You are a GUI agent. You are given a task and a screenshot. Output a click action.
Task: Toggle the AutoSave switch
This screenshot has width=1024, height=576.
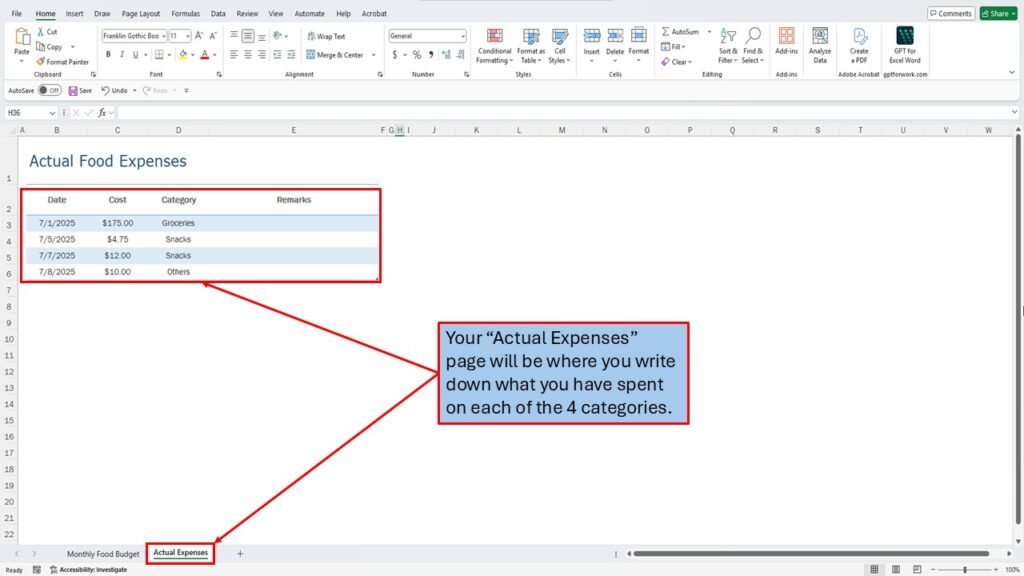[48, 90]
